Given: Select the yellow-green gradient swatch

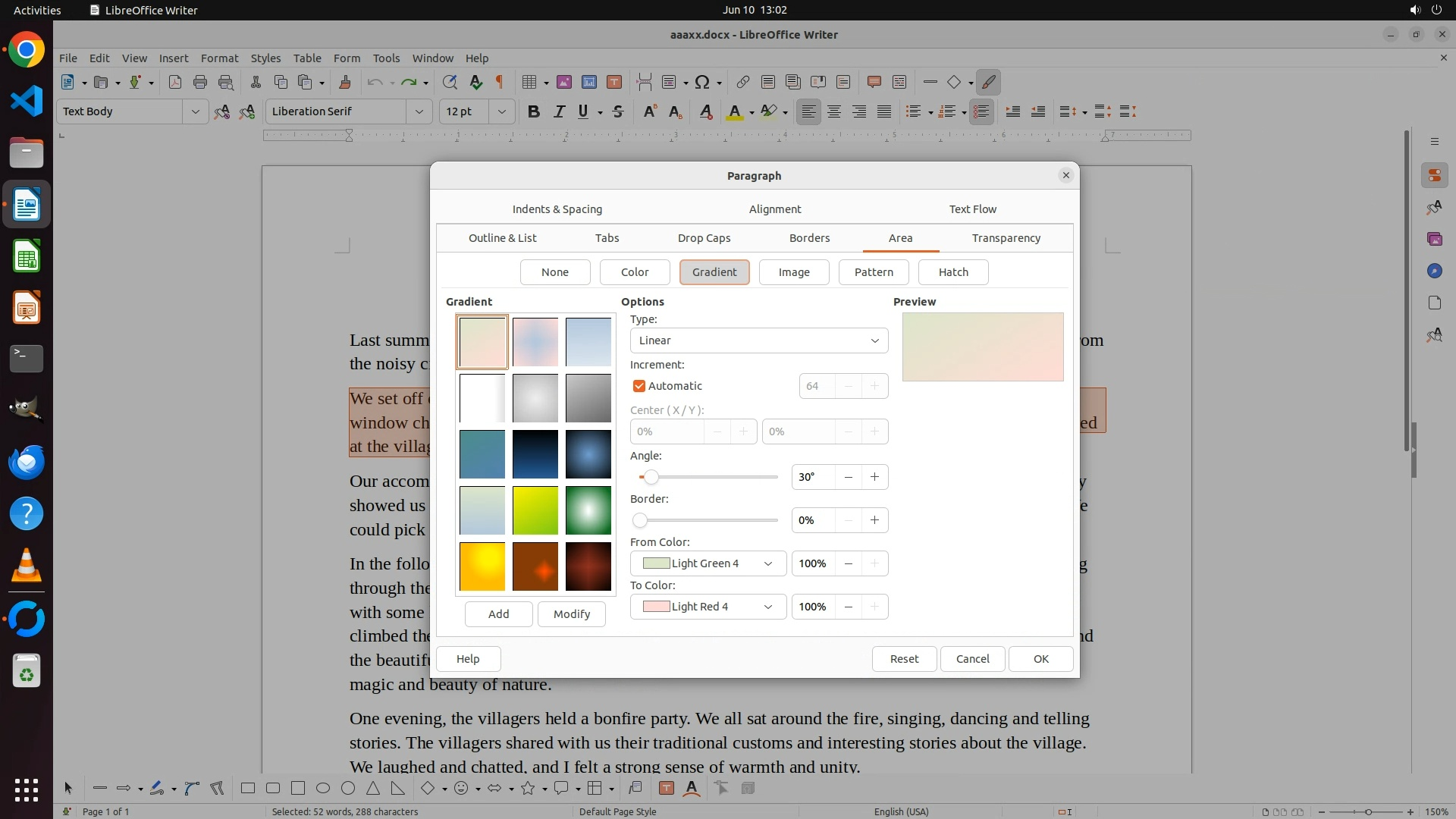Looking at the screenshot, I should (x=535, y=510).
